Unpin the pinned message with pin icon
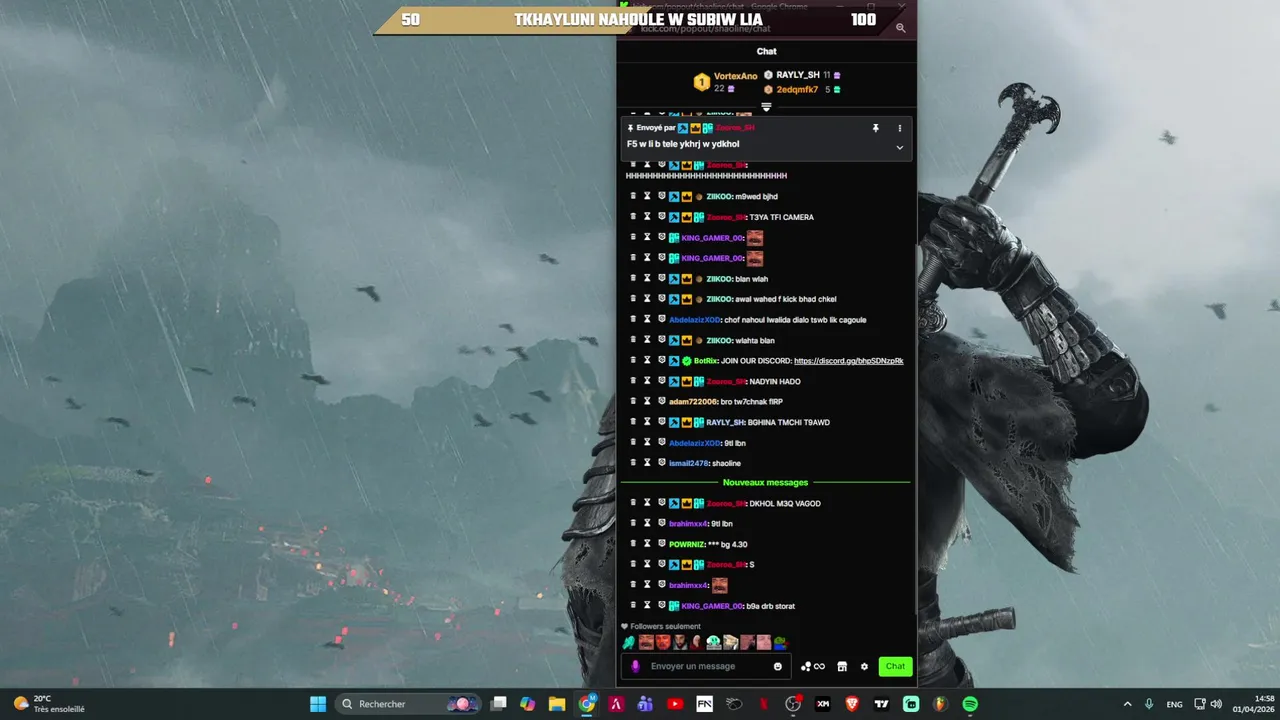Screen dimensions: 1280x720 pos(875,128)
